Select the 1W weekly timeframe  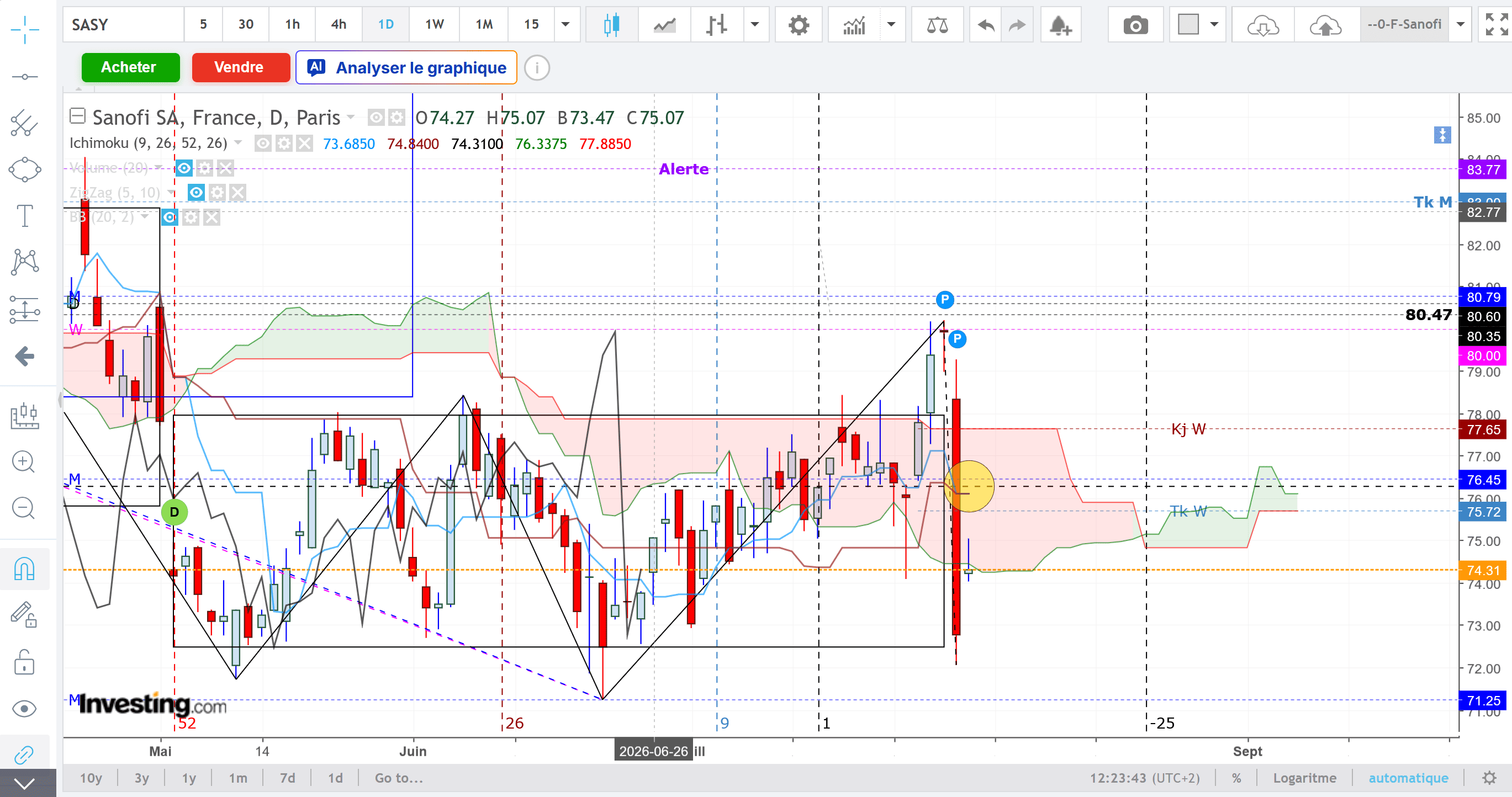click(435, 25)
